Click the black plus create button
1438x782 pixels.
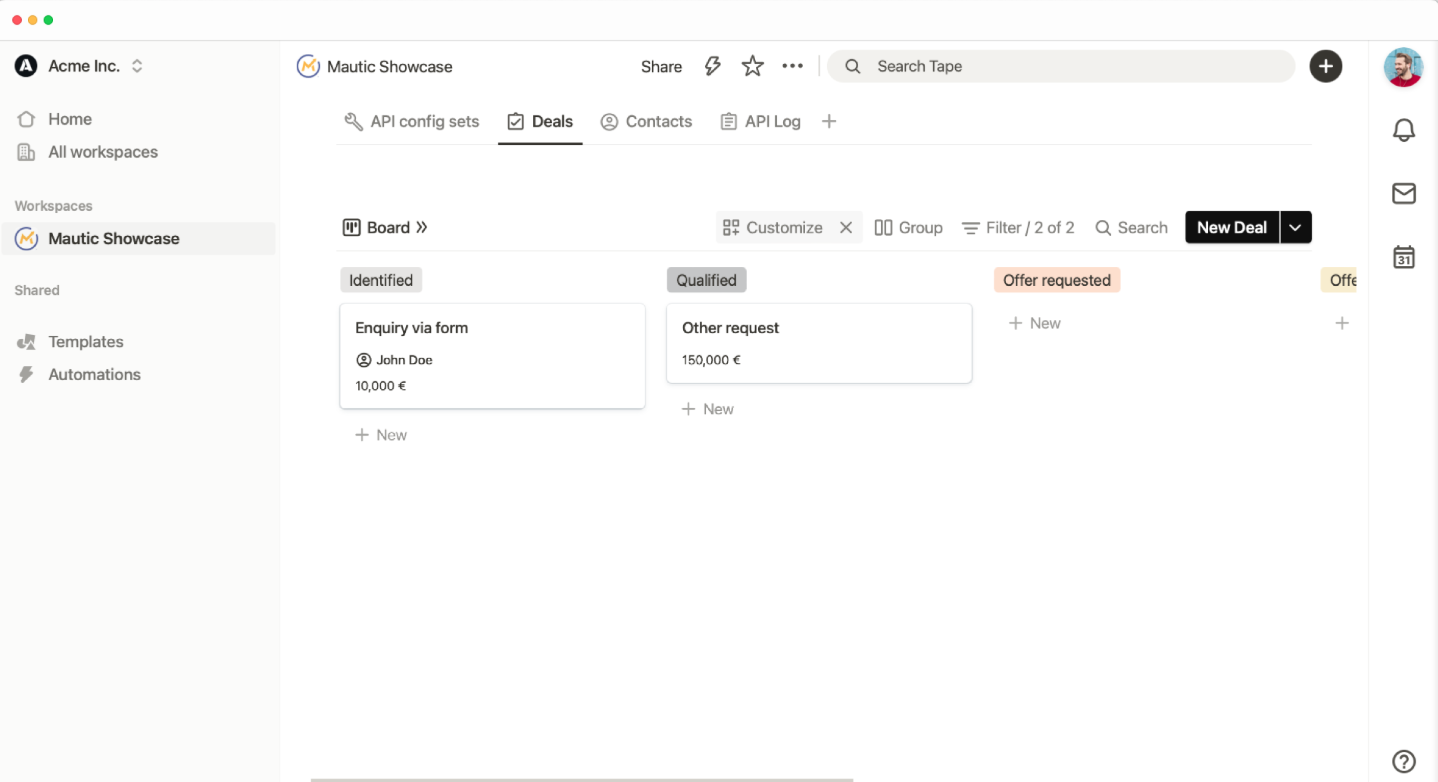pyautogui.click(x=1326, y=66)
